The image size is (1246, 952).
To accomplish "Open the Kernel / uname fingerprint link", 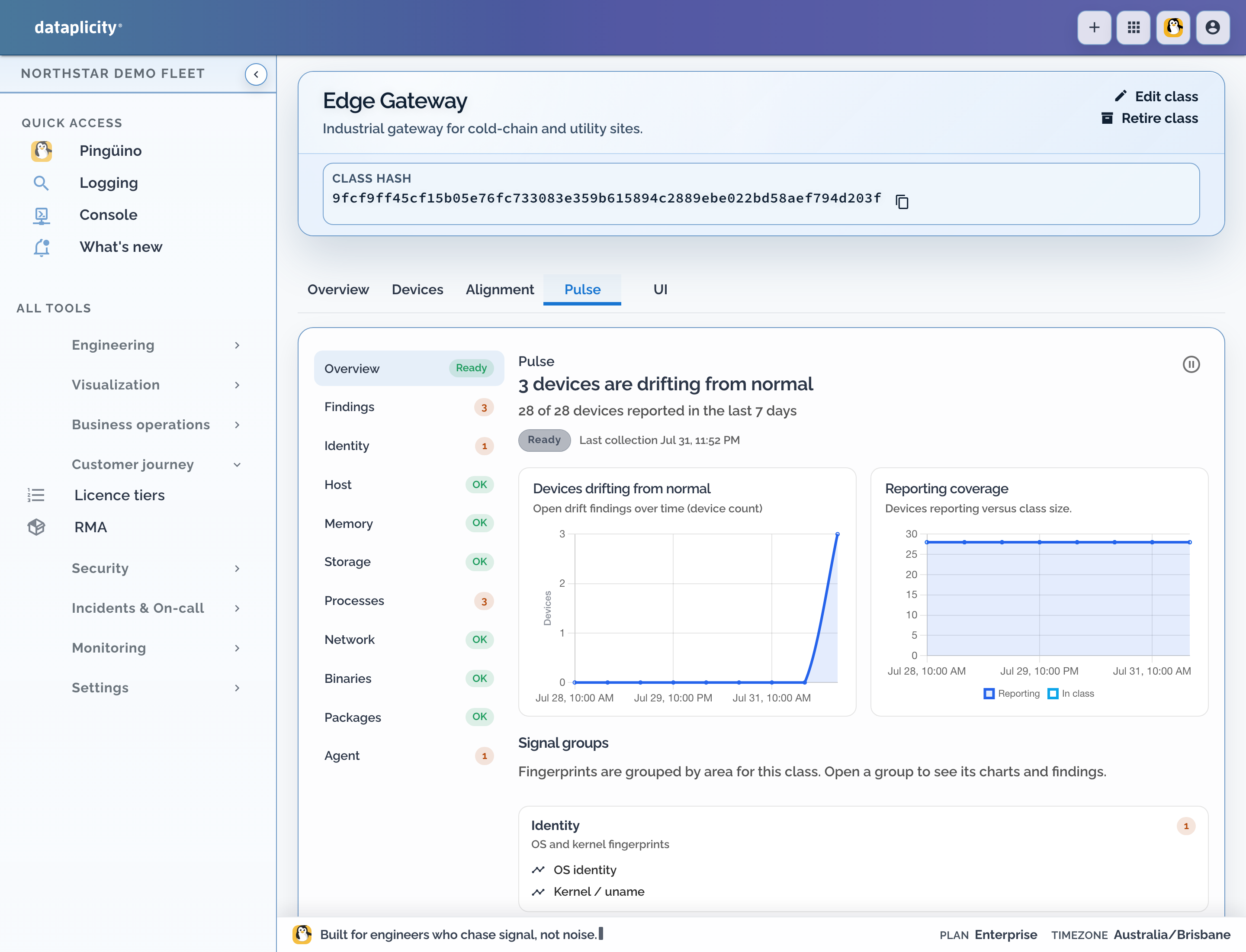I will click(599, 892).
